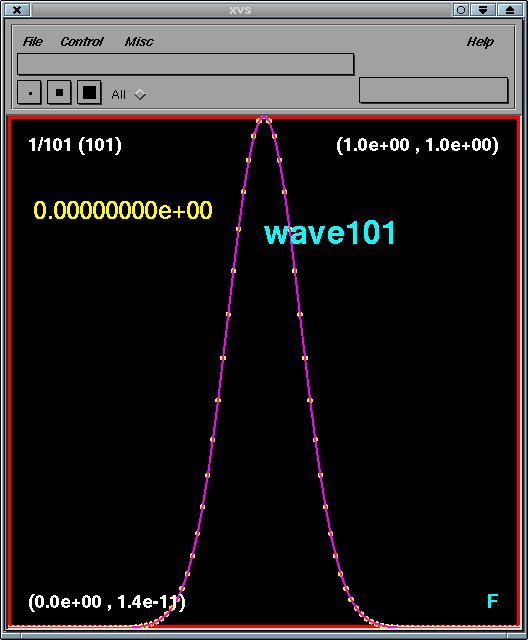528x640 pixels.
Task: Open the Control menu
Action: (82, 42)
